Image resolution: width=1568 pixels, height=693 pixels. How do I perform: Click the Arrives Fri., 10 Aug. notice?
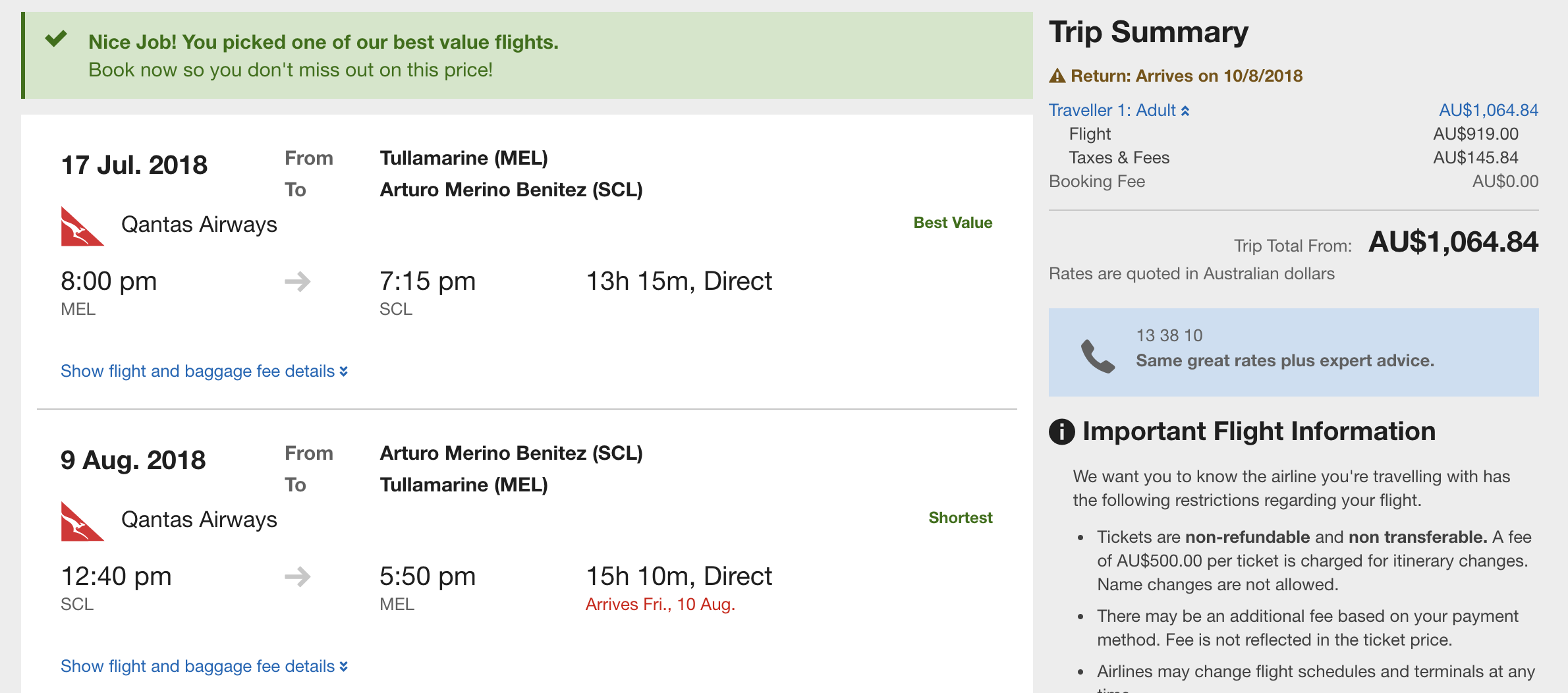pos(660,604)
